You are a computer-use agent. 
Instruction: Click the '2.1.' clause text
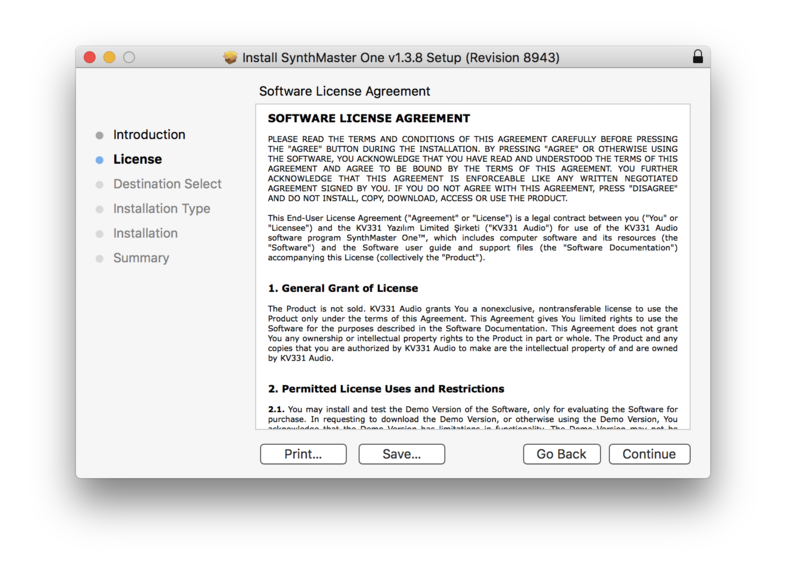click(472, 418)
